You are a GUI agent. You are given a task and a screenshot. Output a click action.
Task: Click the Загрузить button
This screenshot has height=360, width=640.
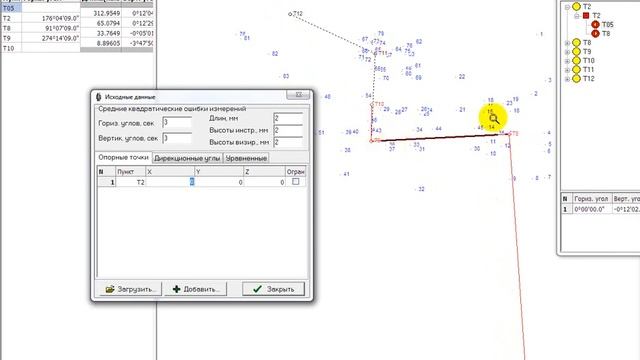coord(131,289)
